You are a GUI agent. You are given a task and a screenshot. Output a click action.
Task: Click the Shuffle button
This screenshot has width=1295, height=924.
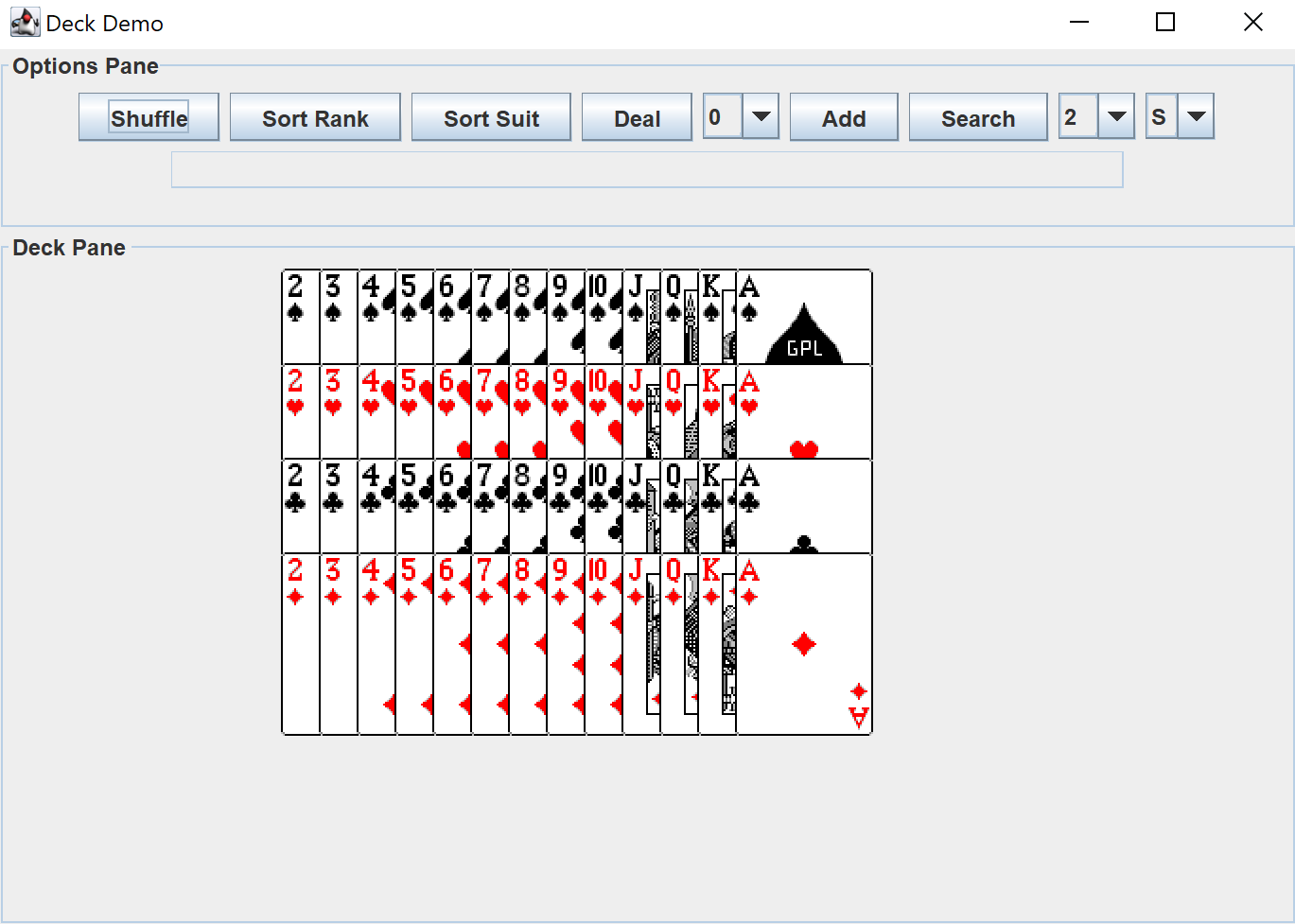(x=149, y=117)
